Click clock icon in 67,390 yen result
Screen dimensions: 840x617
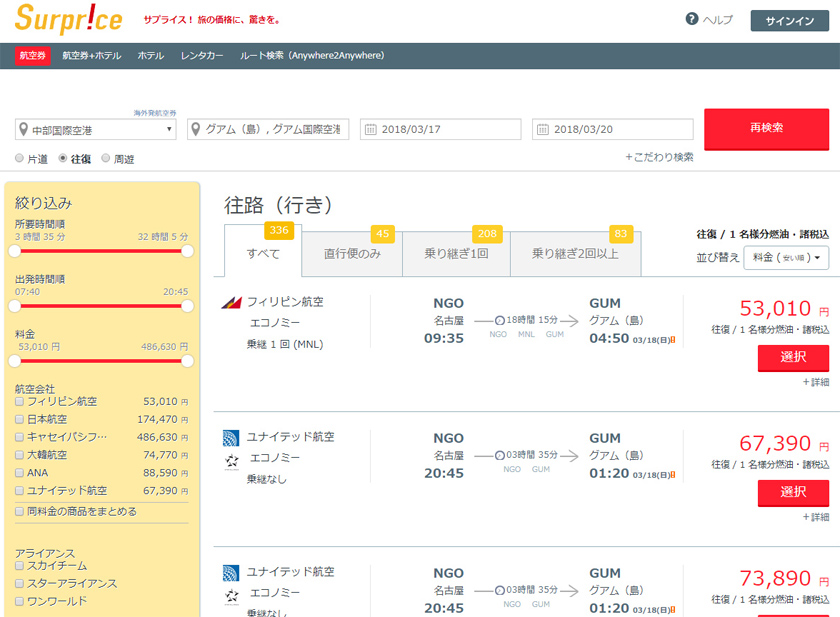(x=499, y=455)
